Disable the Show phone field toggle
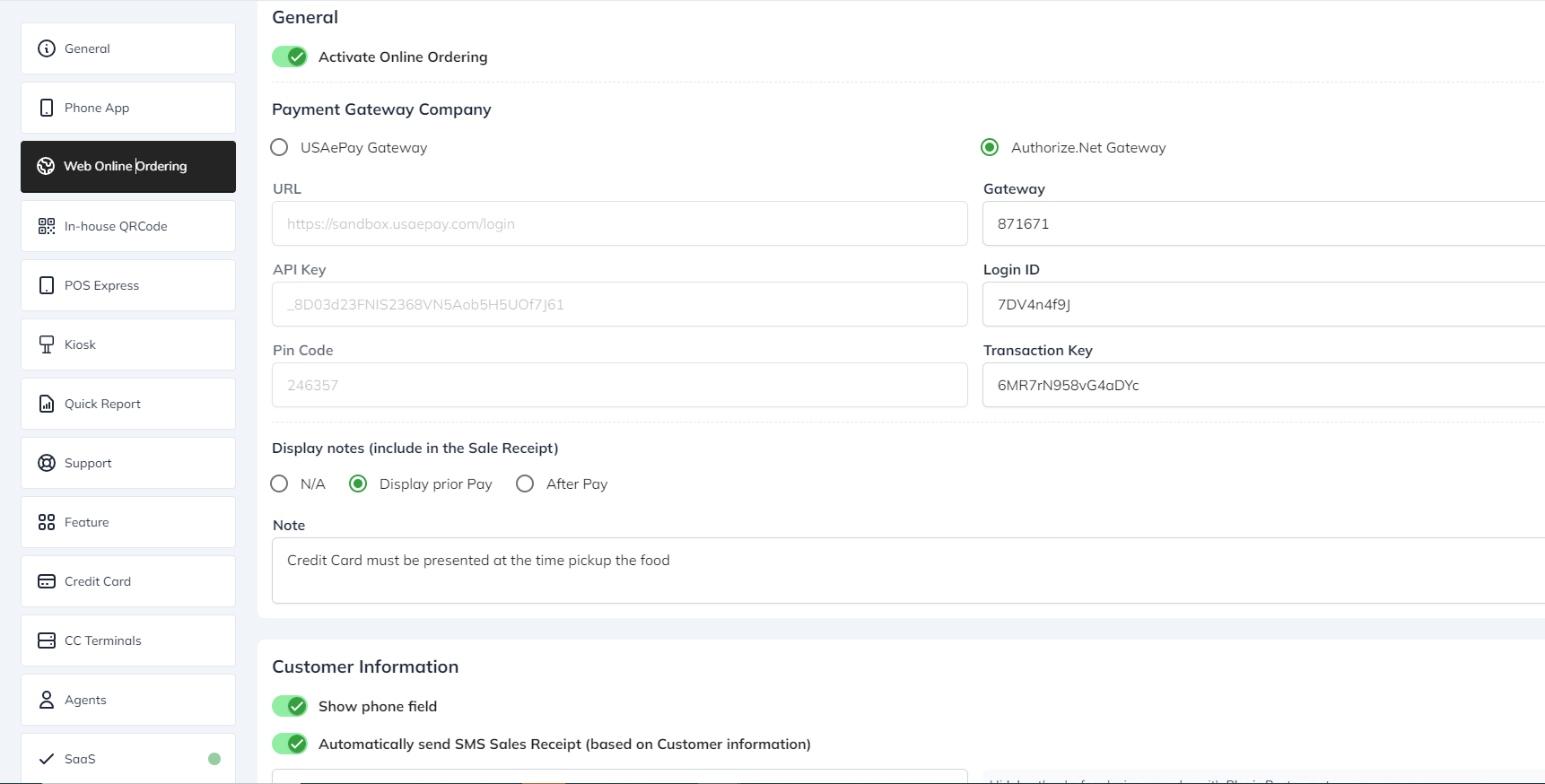The height and width of the screenshot is (784, 1545). [290, 706]
